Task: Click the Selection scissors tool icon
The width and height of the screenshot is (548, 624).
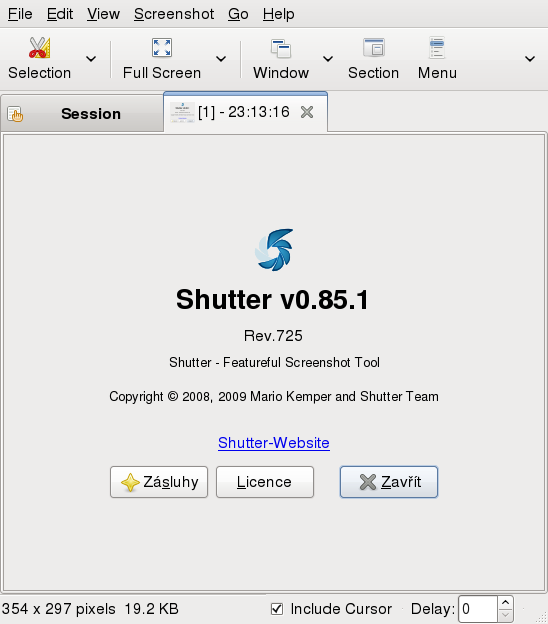Action: tap(39, 48)
